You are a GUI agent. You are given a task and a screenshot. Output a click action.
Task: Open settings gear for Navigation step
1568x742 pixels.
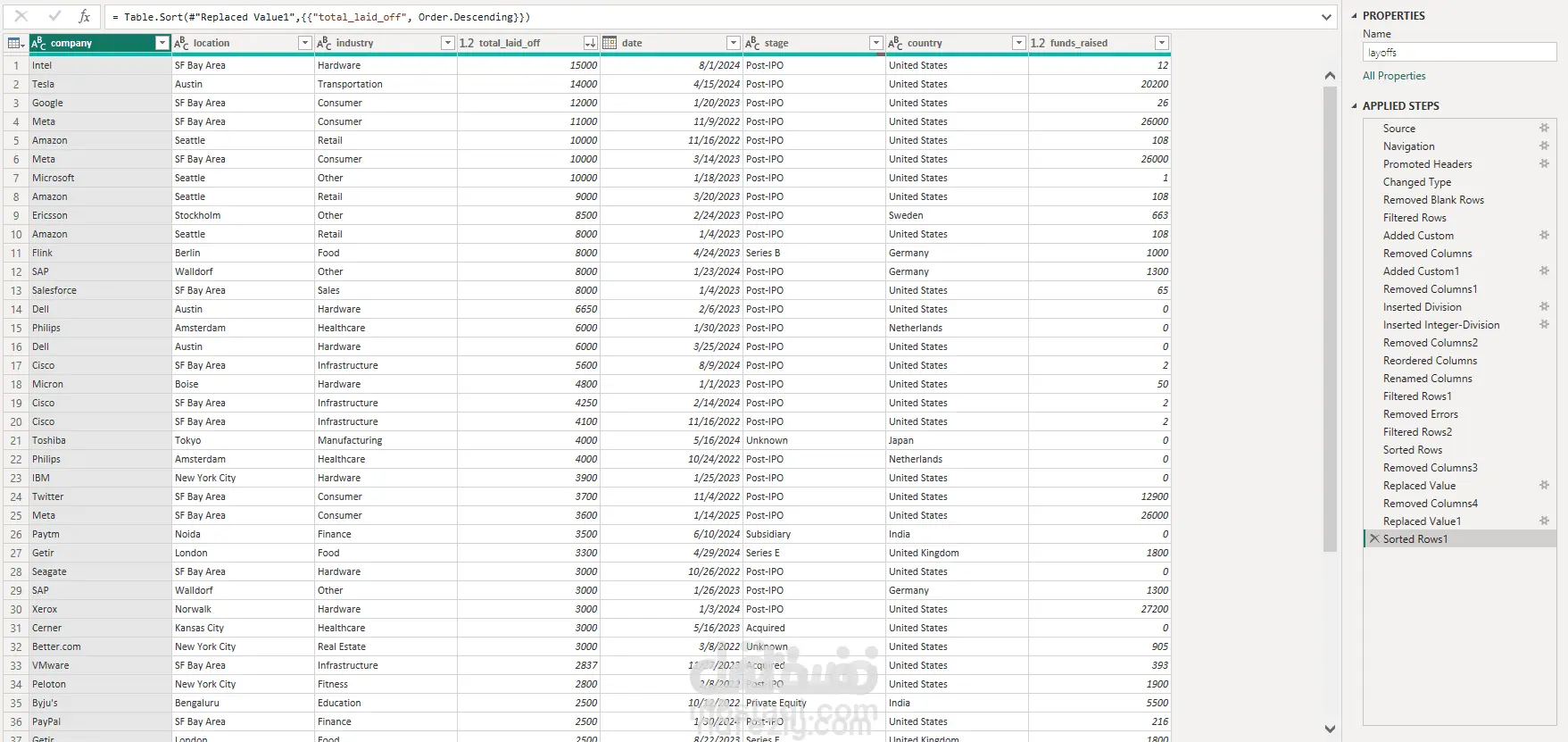tap(1544, 146)
